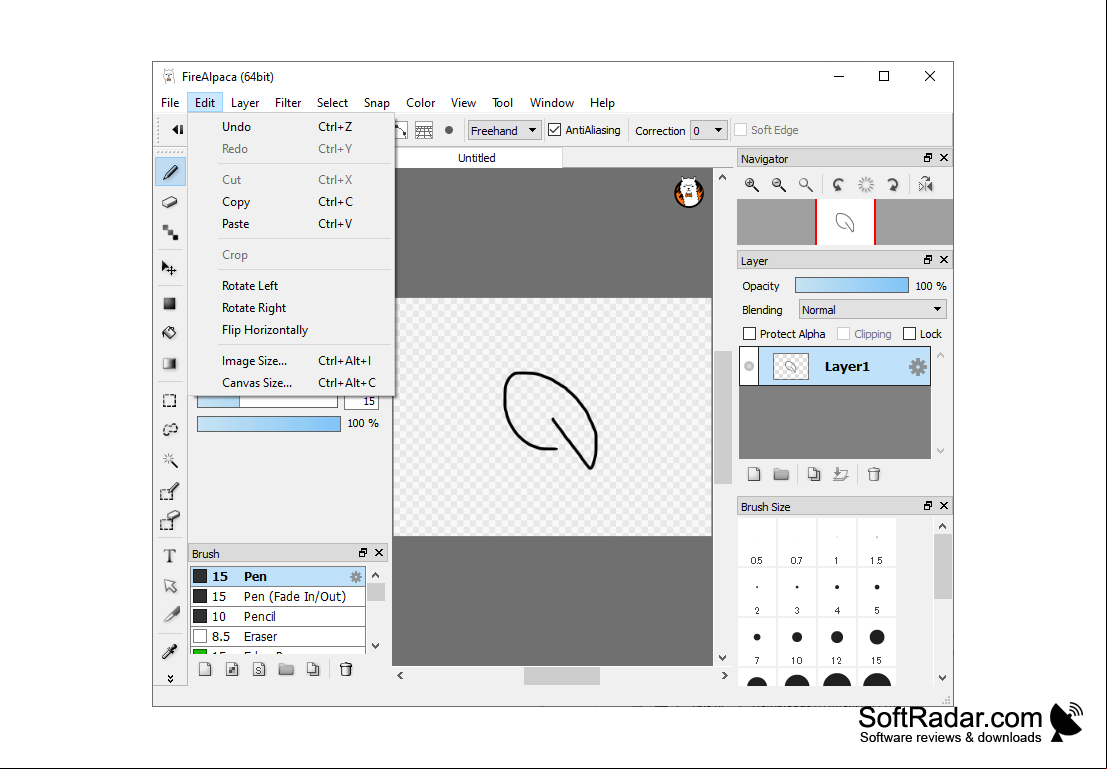
Task: Pick brush size 10 preset
Action: [x=797, y=643]
